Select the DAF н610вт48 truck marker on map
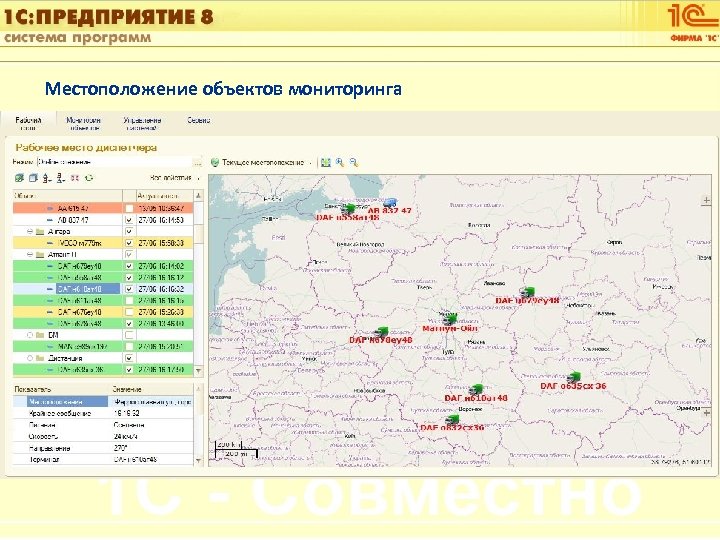 pyautogui.click(x=476, y=390)
